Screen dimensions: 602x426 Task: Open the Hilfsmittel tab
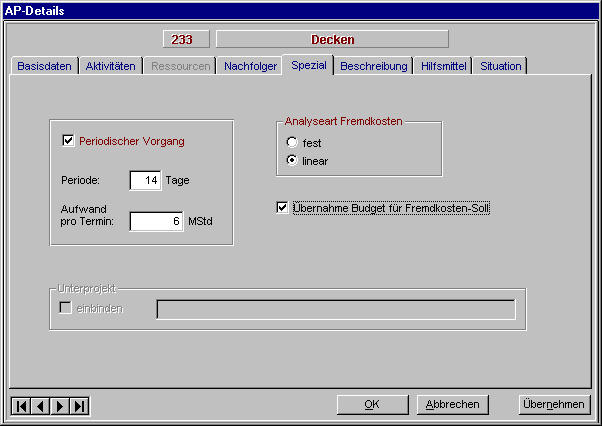443,66
